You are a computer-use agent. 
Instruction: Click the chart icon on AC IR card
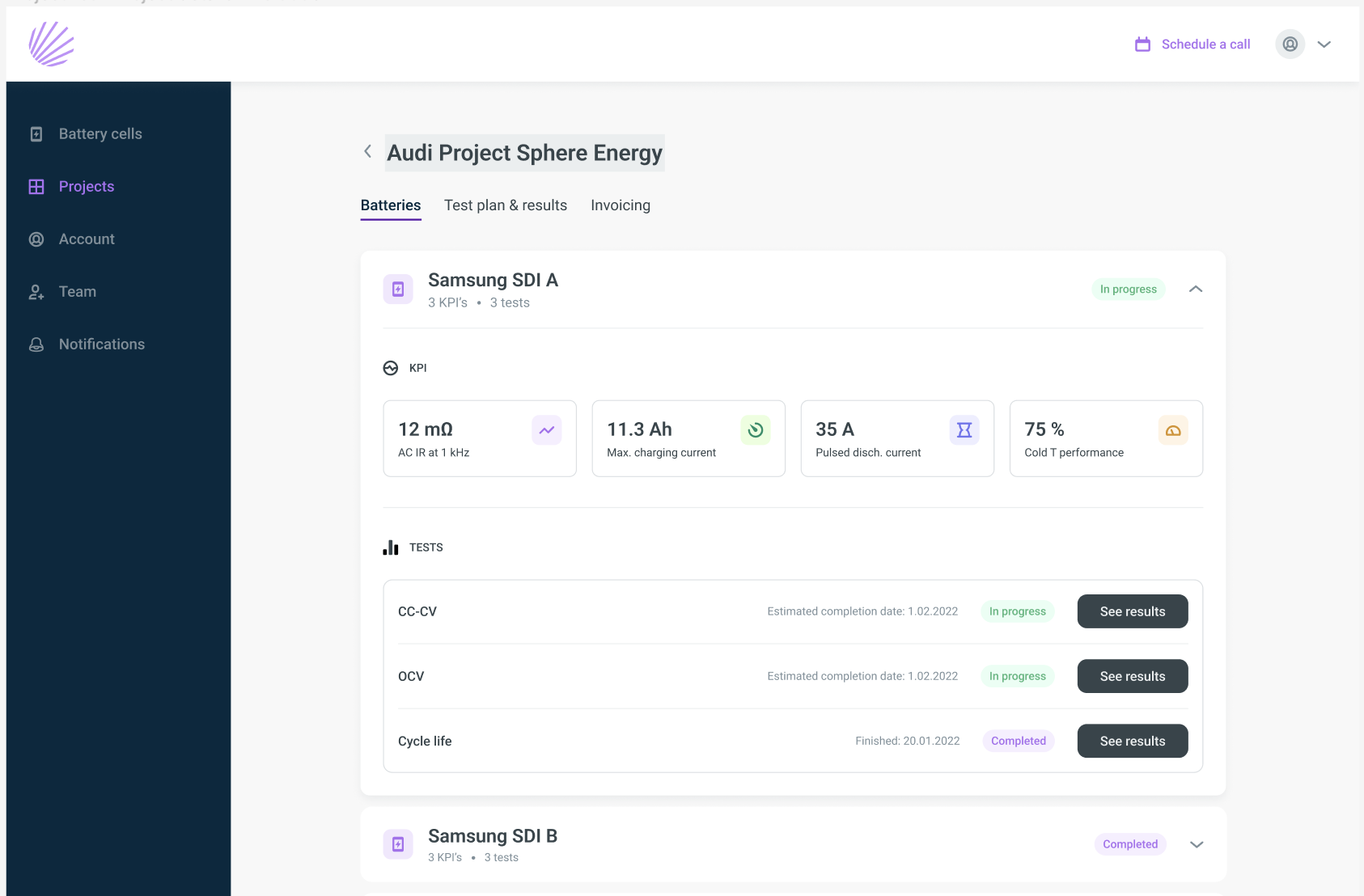[547, 429]
